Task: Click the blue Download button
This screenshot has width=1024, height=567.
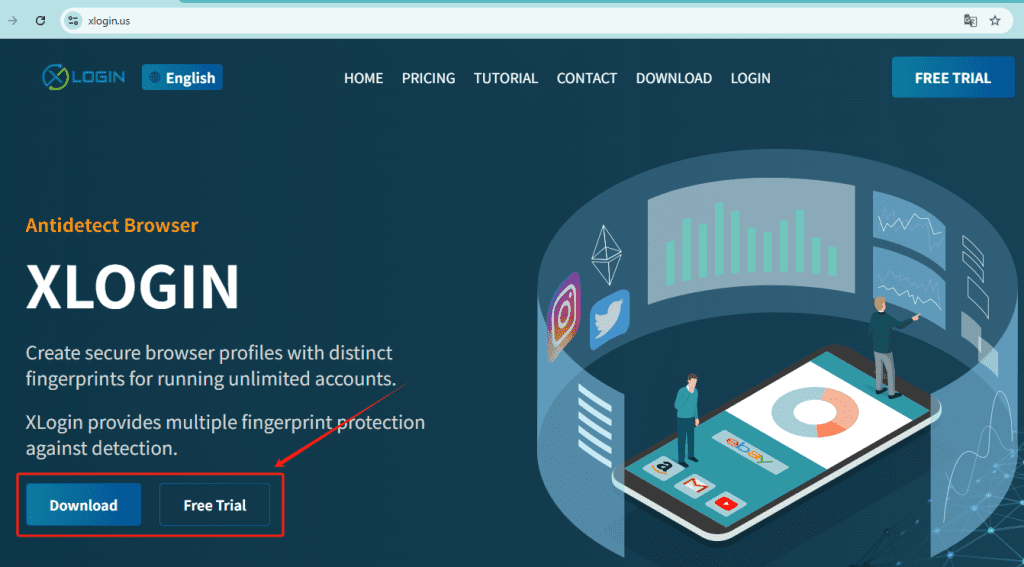Action: point(84,505)
